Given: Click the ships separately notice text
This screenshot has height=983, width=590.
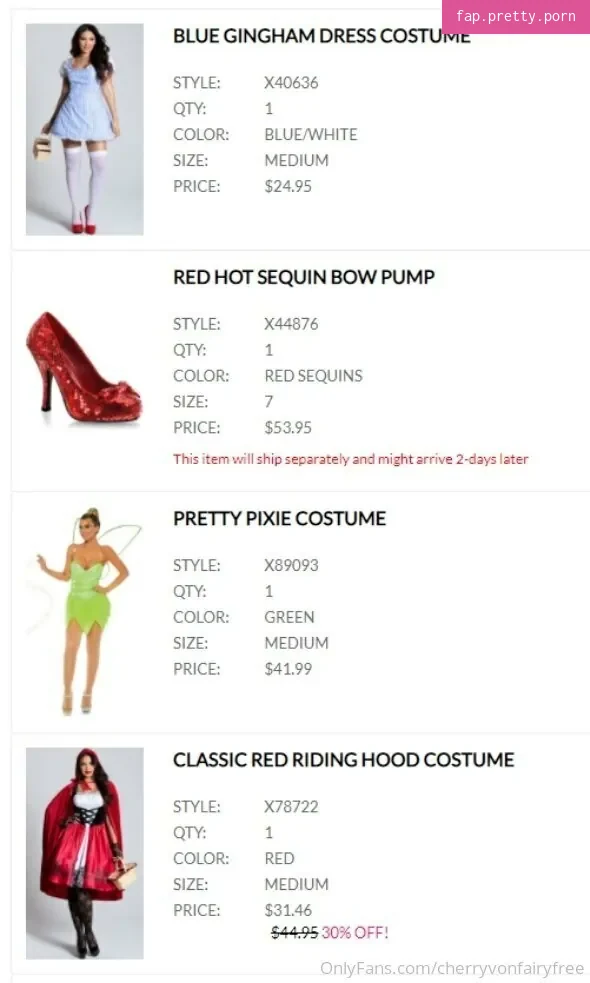Looking at the screenshot, I should [x=350, y=459].
